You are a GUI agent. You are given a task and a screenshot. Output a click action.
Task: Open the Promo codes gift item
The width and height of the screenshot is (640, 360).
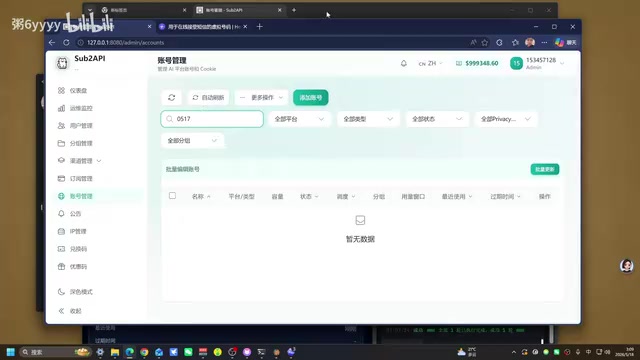click(73, 267)
